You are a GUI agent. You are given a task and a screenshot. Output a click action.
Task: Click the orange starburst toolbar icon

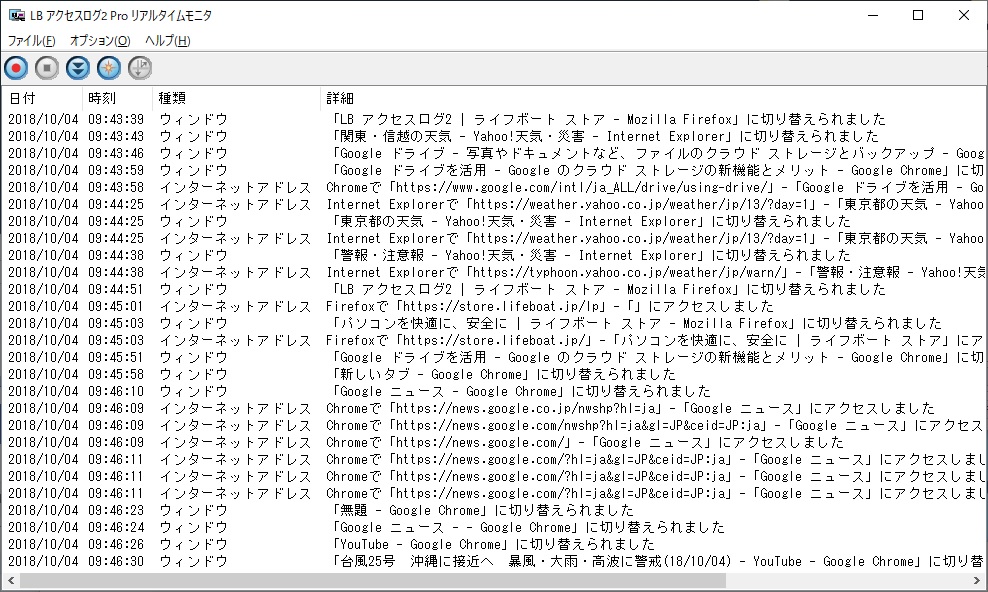click(108, 68)
